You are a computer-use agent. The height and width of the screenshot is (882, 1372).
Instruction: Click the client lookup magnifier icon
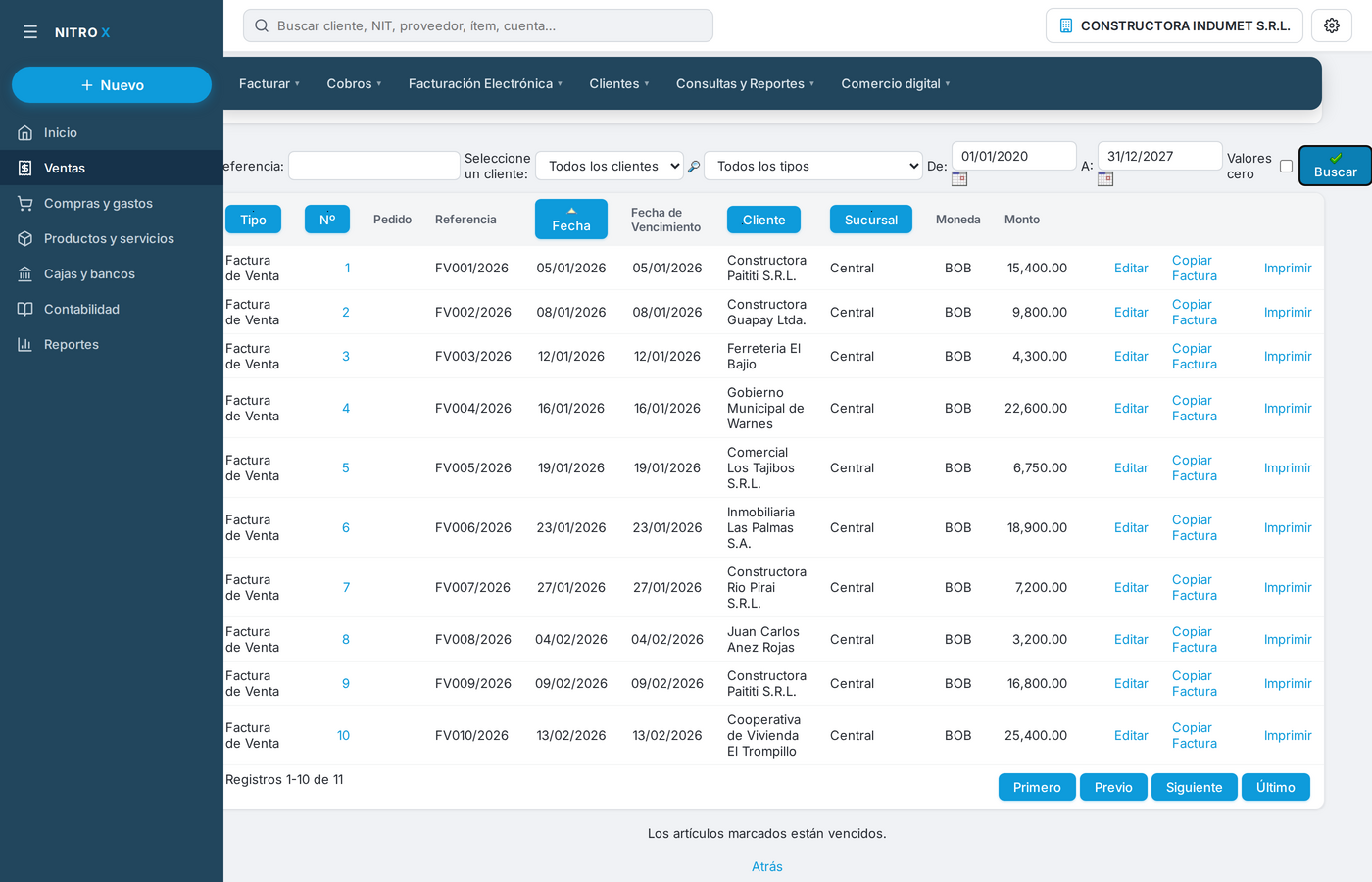(x=694, y=167)
